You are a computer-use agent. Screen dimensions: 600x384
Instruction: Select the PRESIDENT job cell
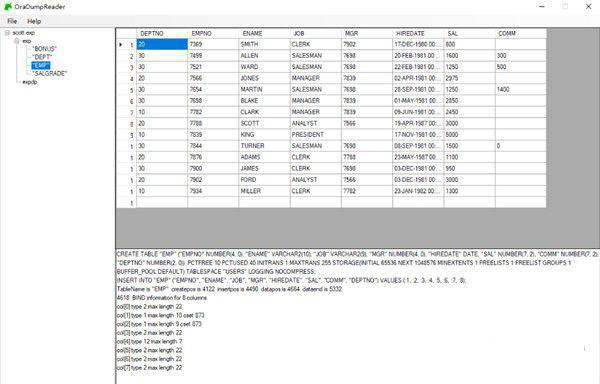click(x=316, y=135)
